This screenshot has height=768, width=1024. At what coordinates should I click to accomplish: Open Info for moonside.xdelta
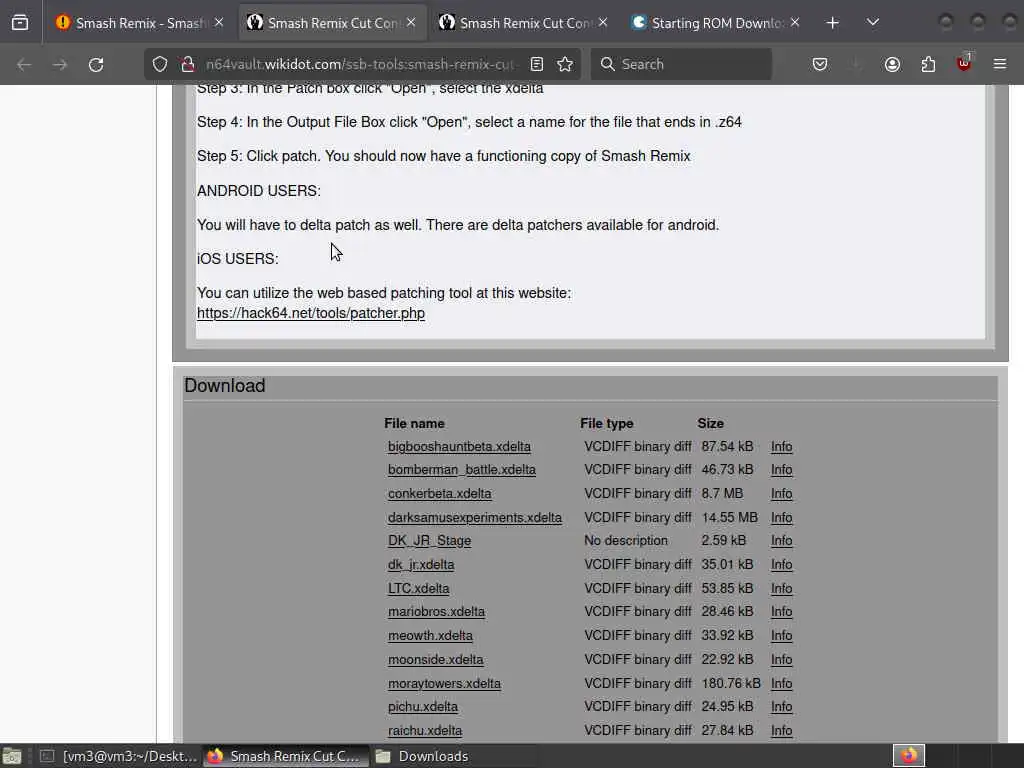point(781,660)
